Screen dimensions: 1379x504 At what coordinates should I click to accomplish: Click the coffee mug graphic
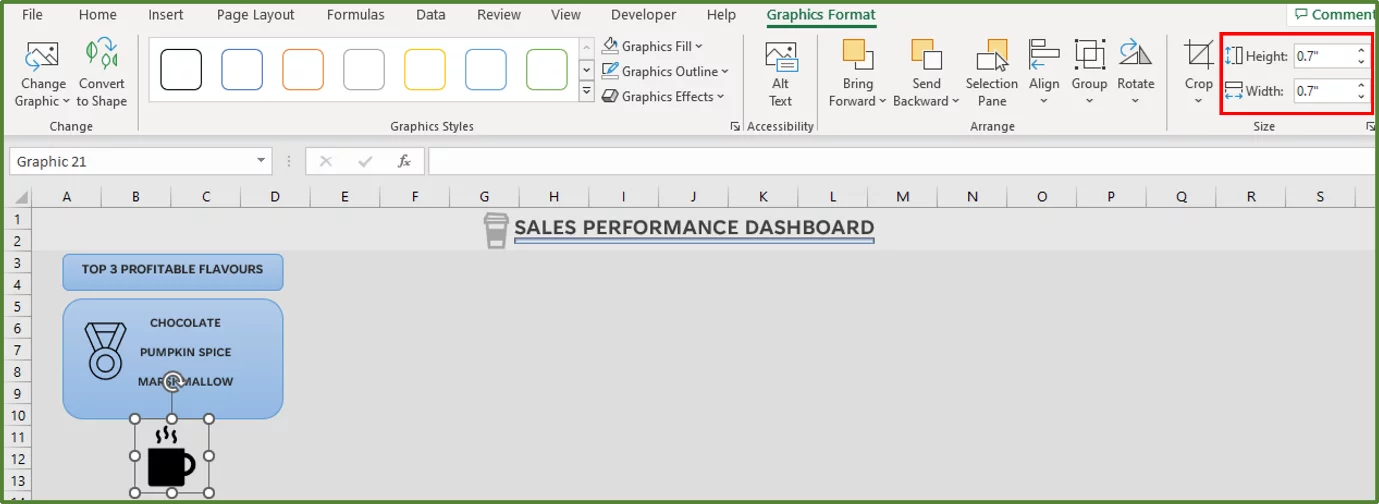point(171,458)
